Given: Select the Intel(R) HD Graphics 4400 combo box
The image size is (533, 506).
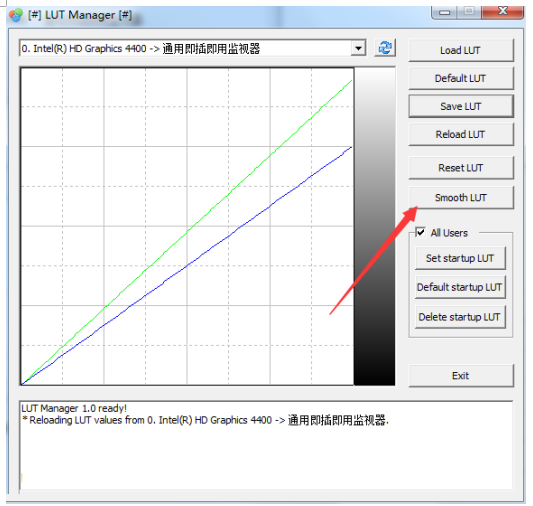Looking at the screenshot, I should [193, 48].
